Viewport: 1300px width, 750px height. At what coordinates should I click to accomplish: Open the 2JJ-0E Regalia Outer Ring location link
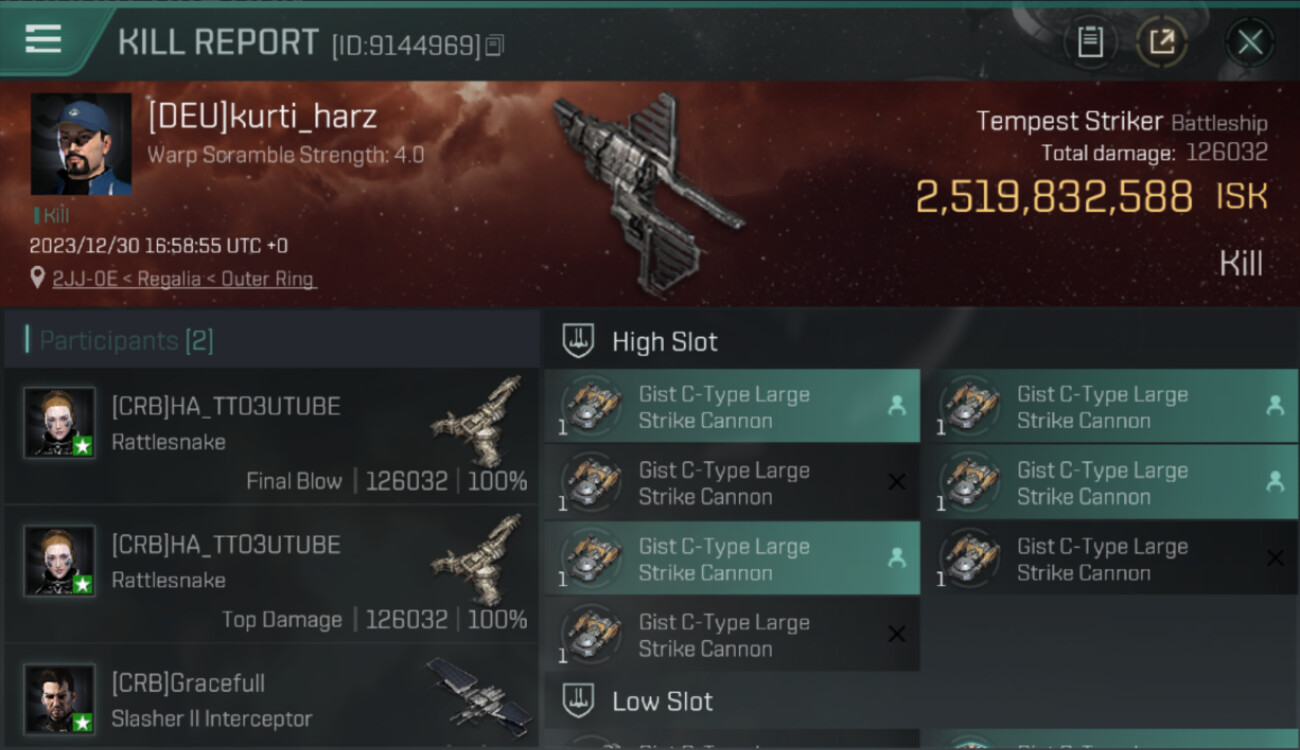(184, 279)
